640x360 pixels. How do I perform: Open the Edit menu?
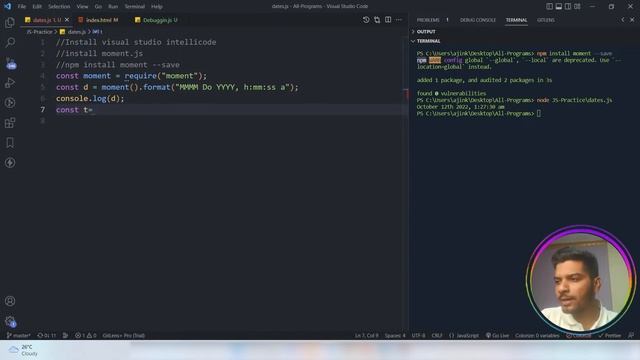[37, 6]
